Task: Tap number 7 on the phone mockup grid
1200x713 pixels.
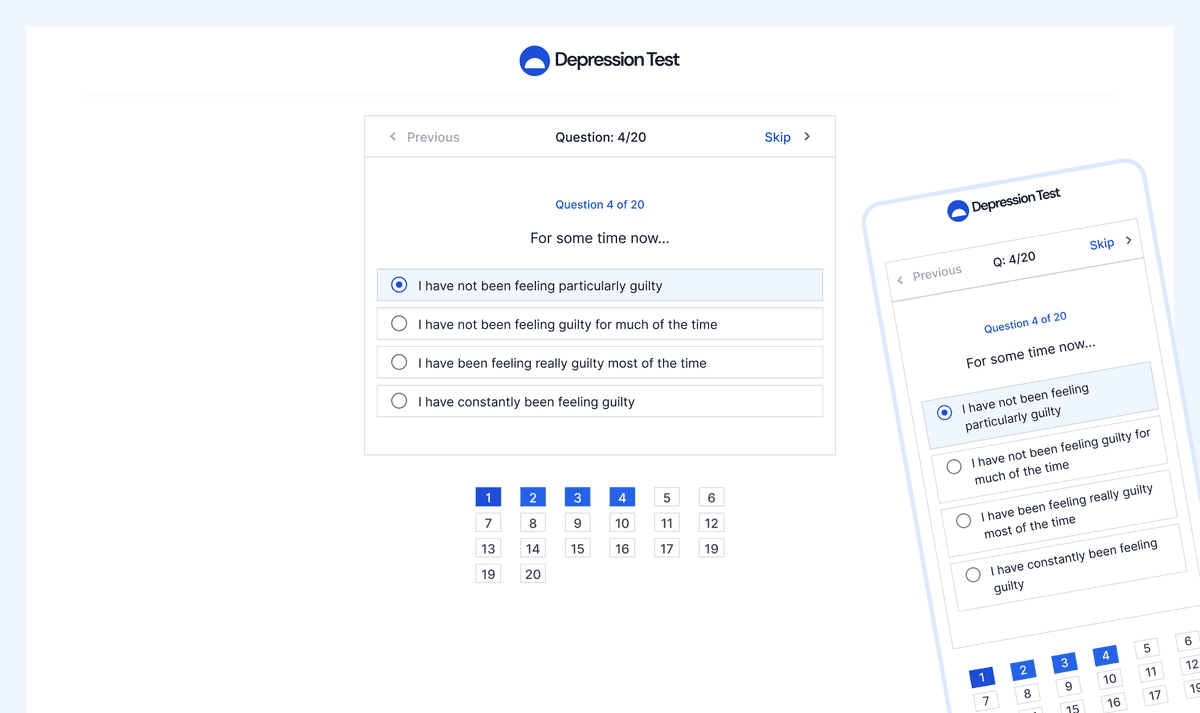Action: [x=986, y=701]
